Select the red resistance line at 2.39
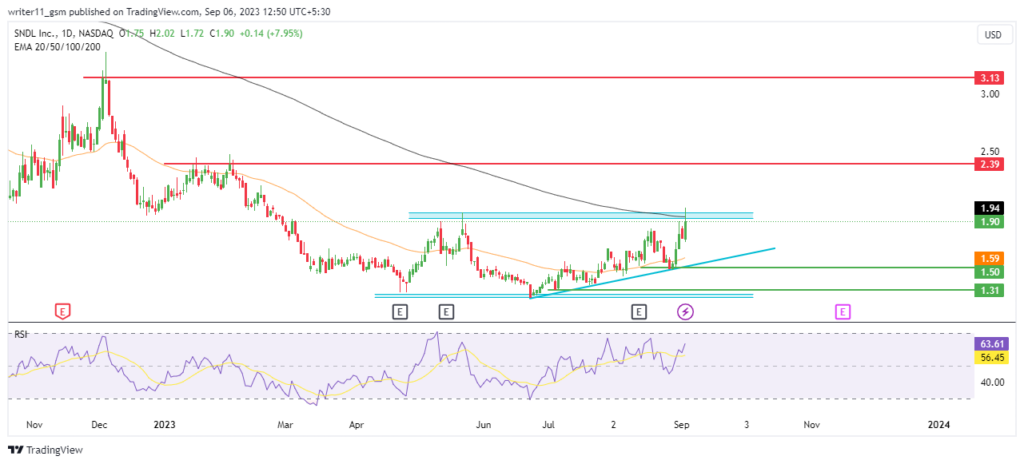This screenshot has width=1024, height=464. point(568,163)
